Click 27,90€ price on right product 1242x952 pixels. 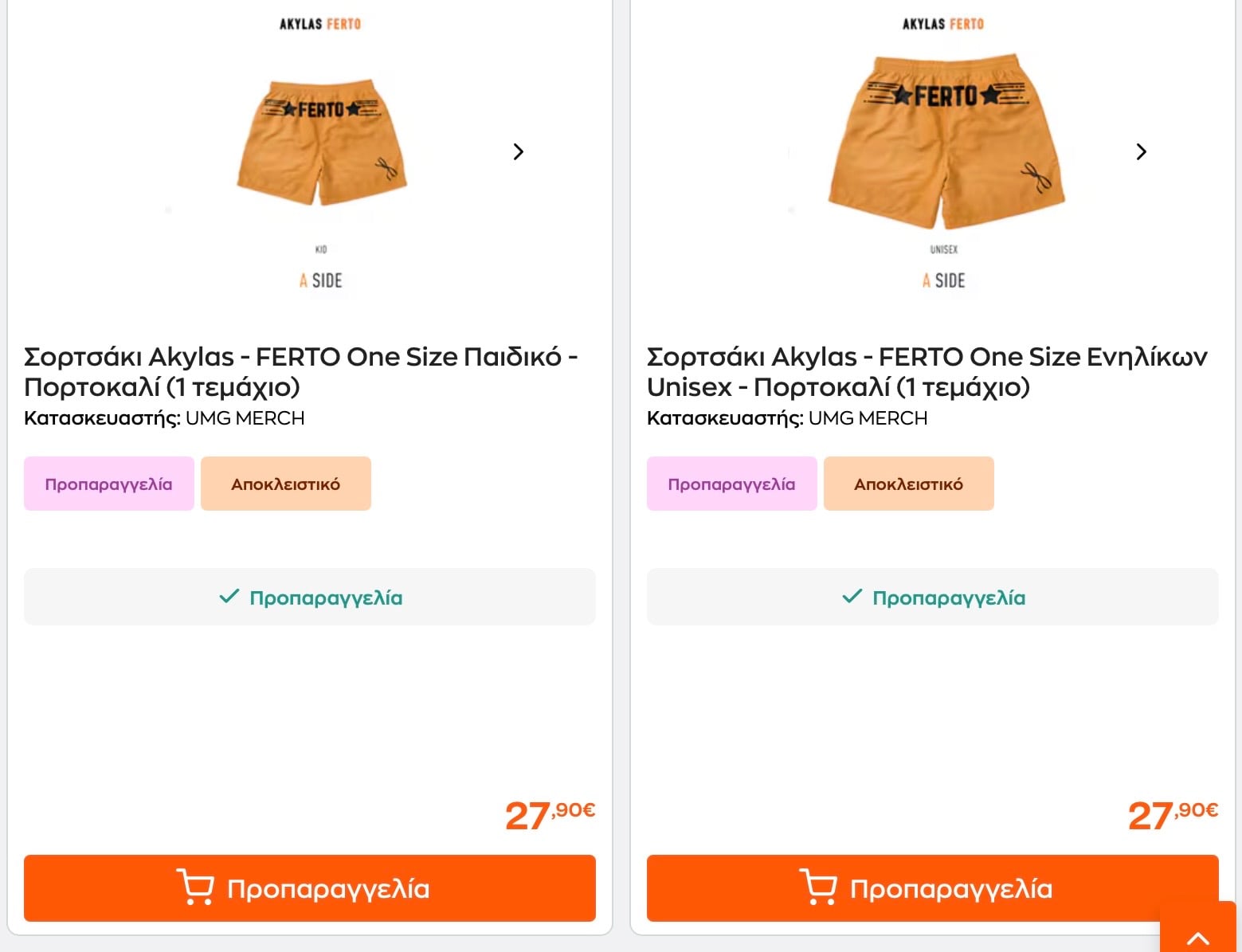pos(1173,815)
